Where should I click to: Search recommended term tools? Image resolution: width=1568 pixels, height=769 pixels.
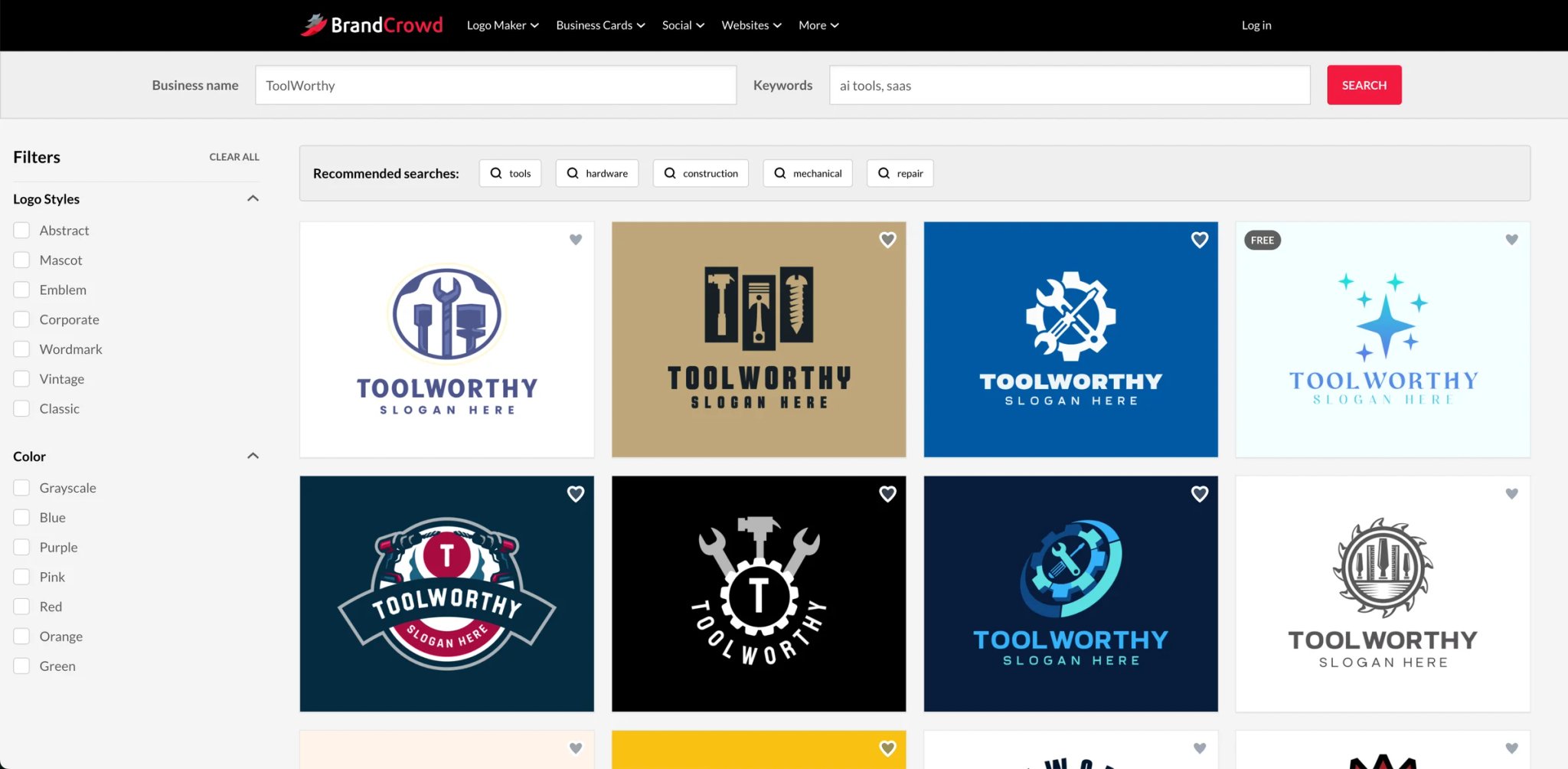click(510, 173)
